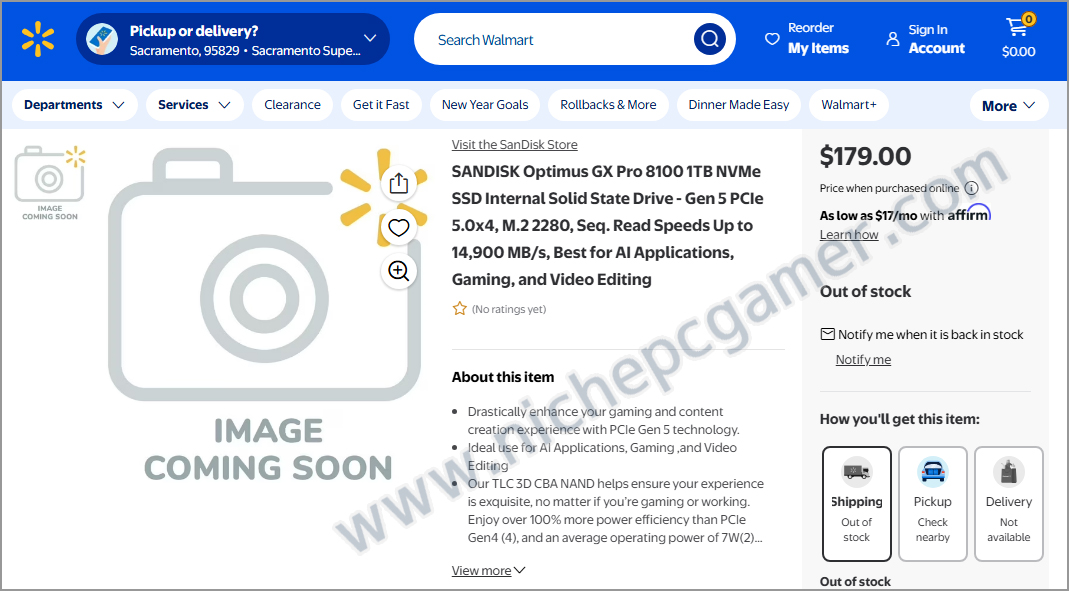
Task: Click the share icon on product image
Action: coord(399,183)
